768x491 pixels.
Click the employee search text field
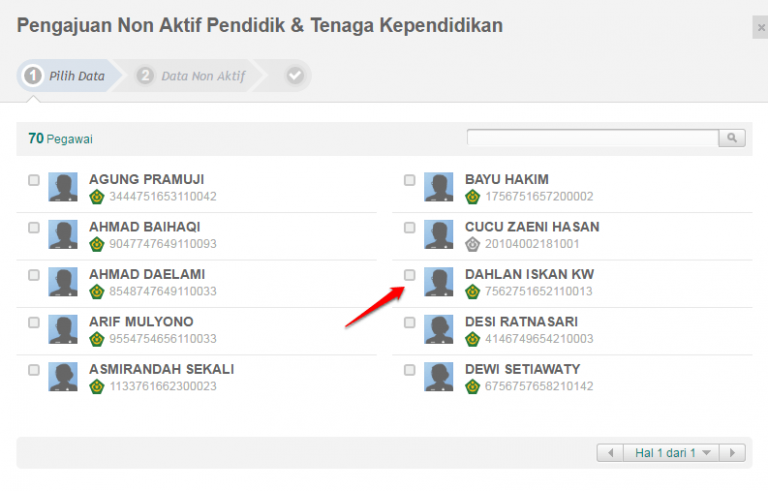[x=593, y=138]
